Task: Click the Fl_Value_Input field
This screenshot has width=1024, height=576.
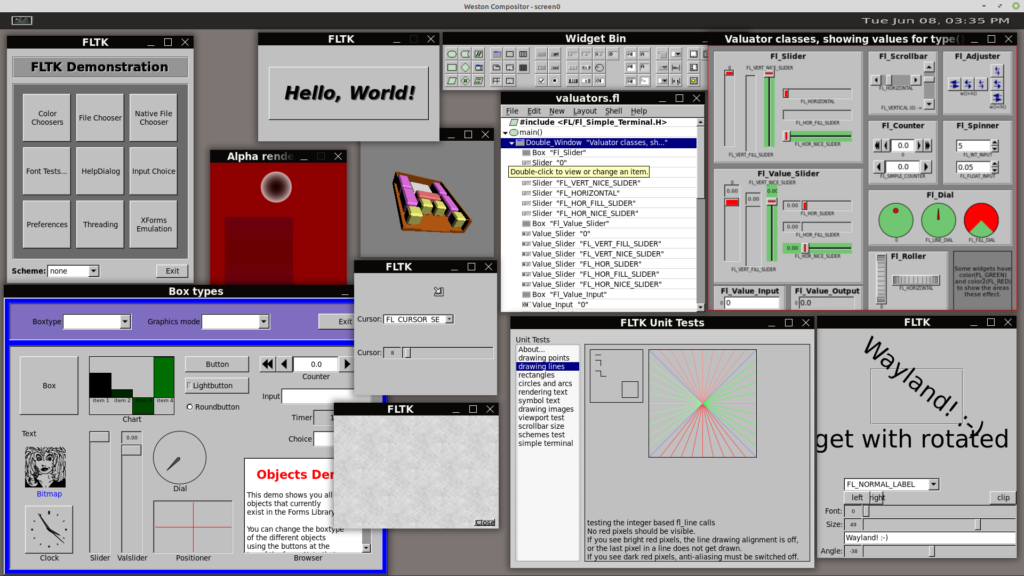Action: [x=752, y=303]
